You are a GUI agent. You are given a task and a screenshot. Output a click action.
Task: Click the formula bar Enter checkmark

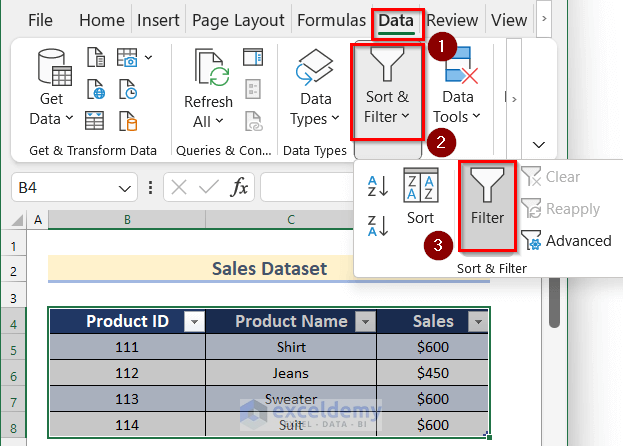(209, 187)
